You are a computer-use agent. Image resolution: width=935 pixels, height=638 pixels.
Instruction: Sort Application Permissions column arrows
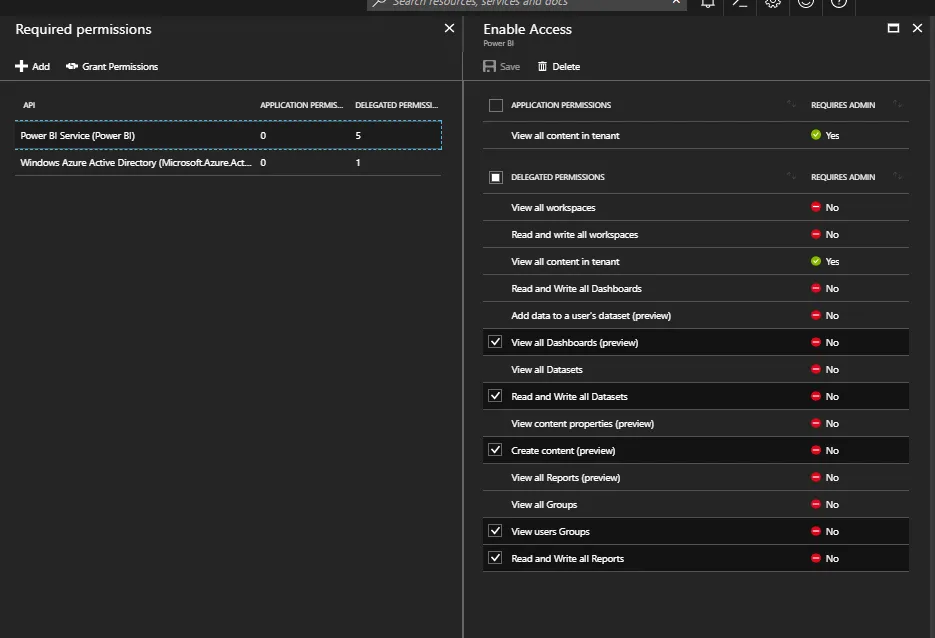coord(792,105)
